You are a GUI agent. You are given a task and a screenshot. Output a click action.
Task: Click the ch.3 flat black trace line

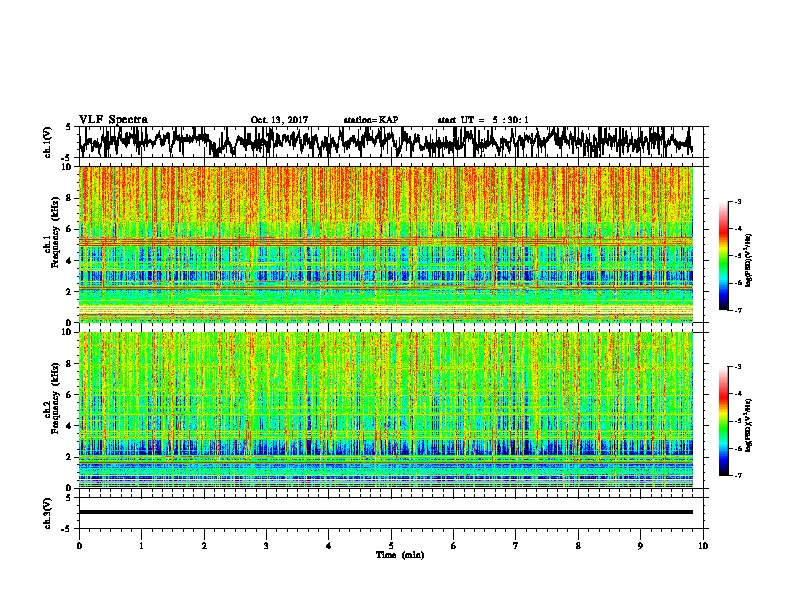[x=385, y=512]
